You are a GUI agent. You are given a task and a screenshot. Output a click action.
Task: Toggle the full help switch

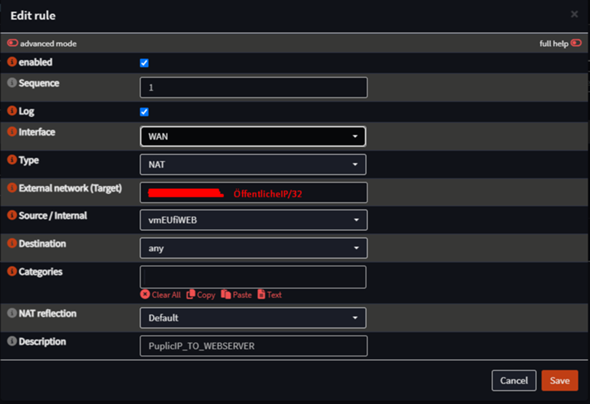(x=576, y=43)
